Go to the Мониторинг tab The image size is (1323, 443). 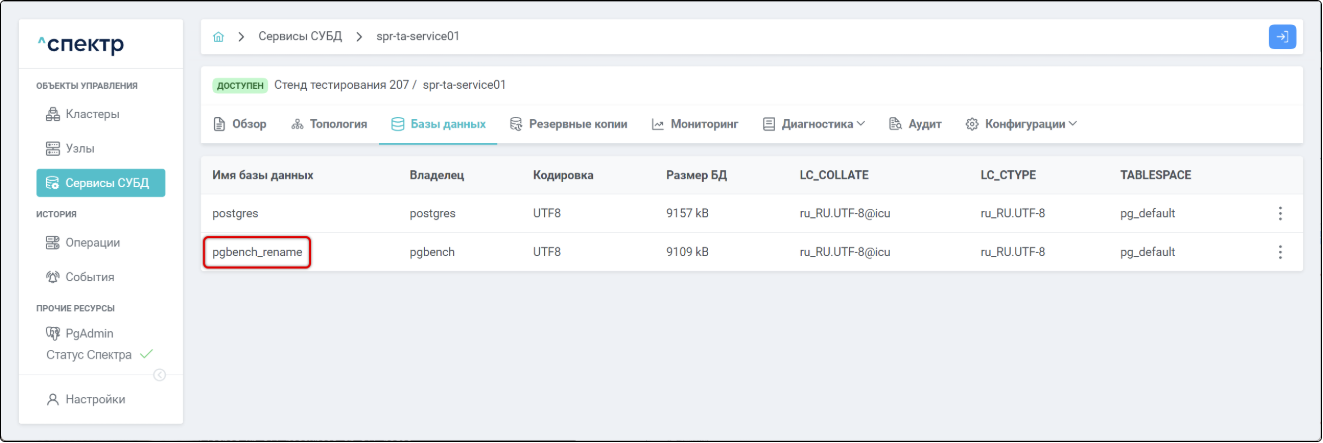coord(695,124)
